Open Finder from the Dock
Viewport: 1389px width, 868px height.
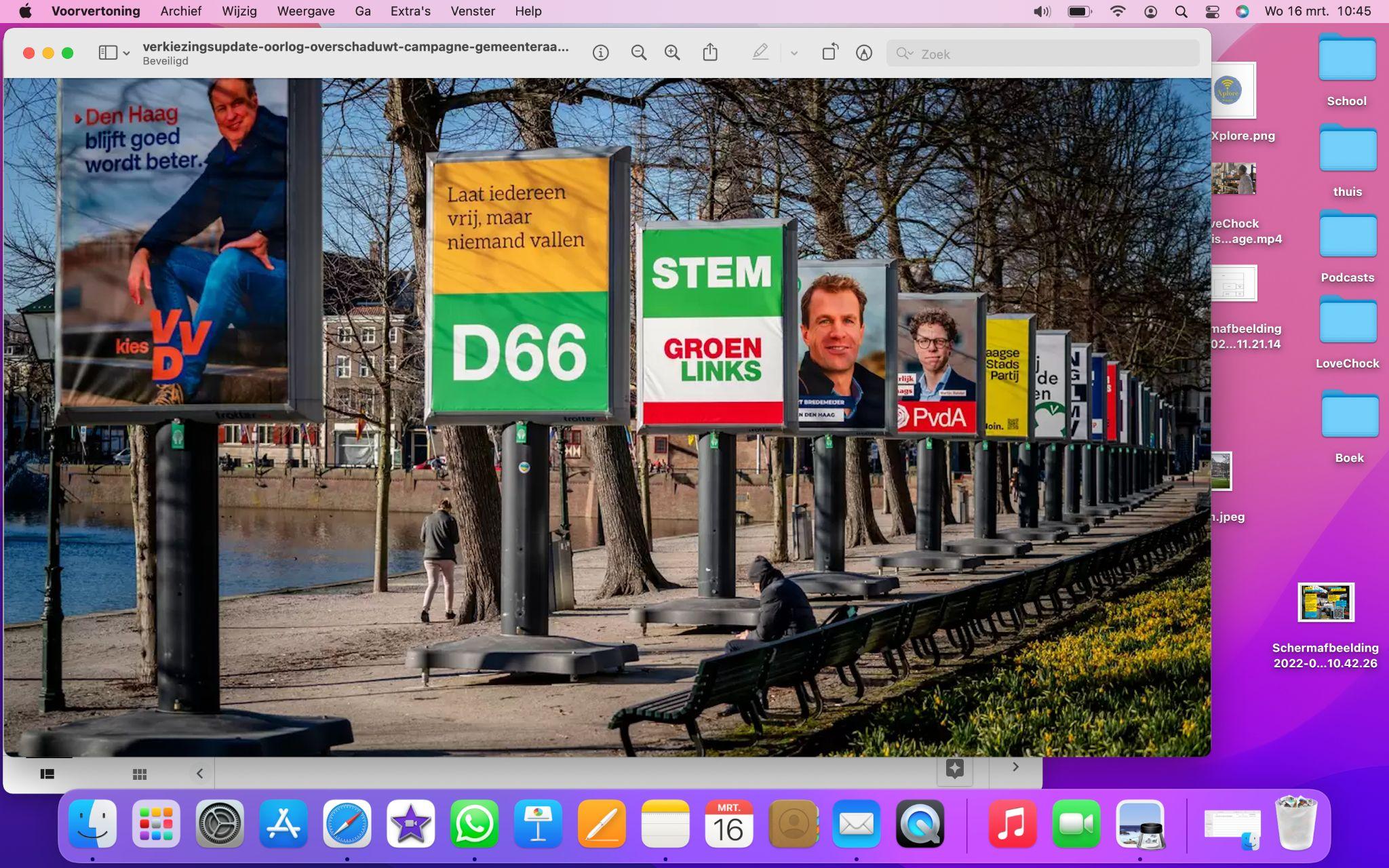93,824
